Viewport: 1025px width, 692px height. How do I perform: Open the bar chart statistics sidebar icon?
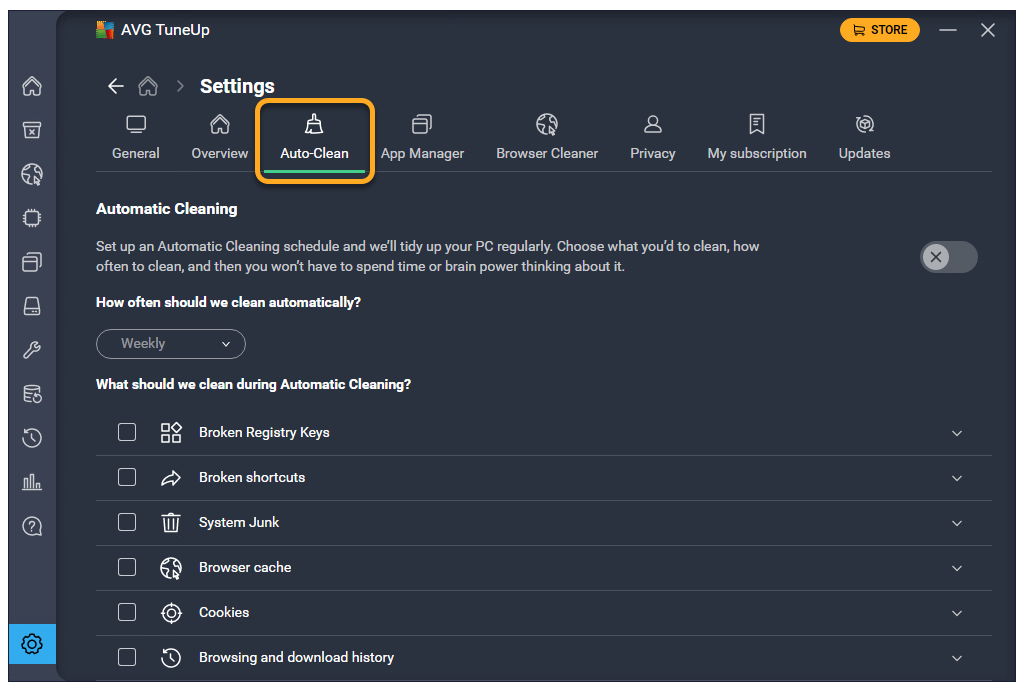32,482
